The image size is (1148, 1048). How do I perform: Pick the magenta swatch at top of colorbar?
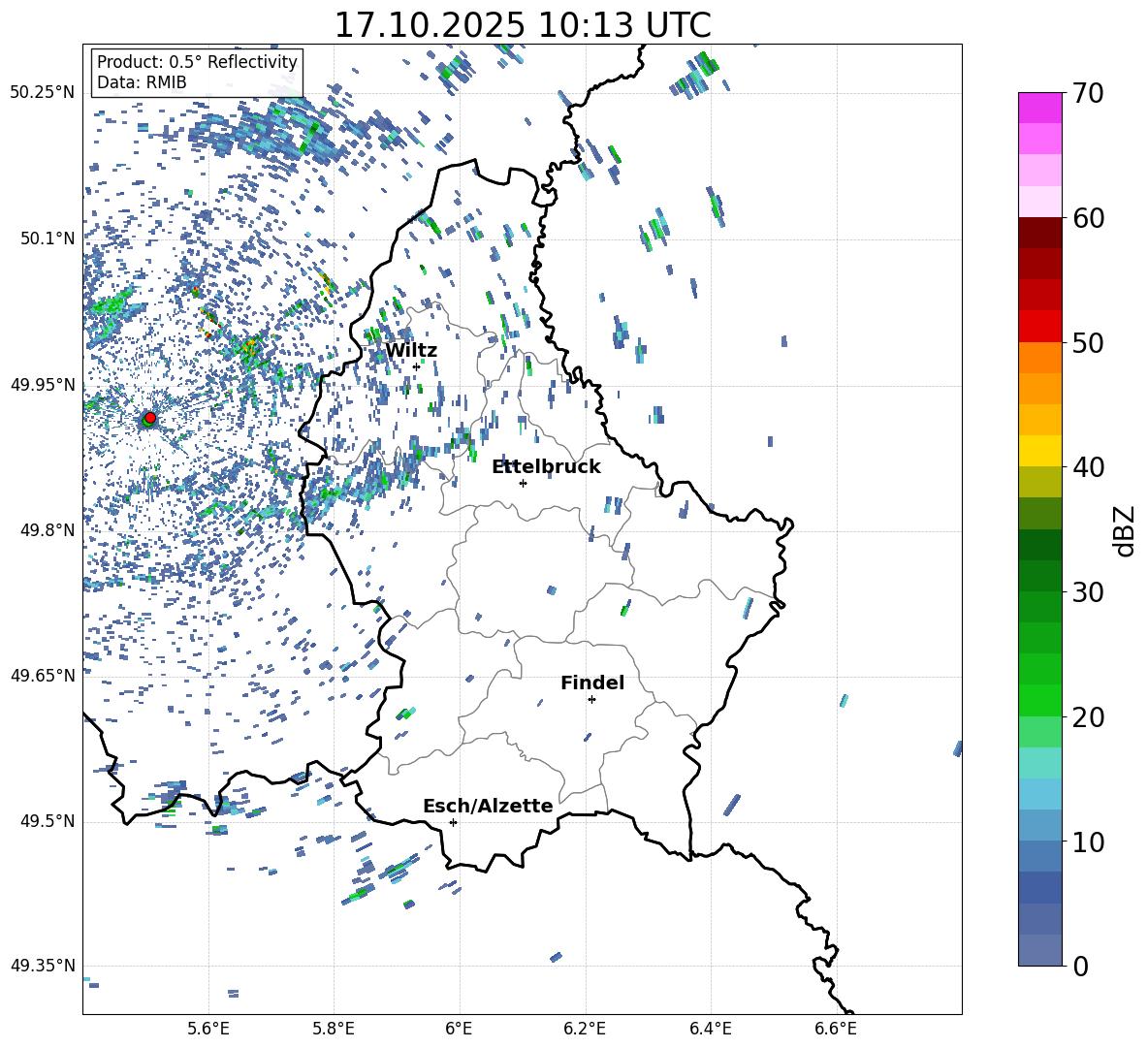tap(1040, 108)
